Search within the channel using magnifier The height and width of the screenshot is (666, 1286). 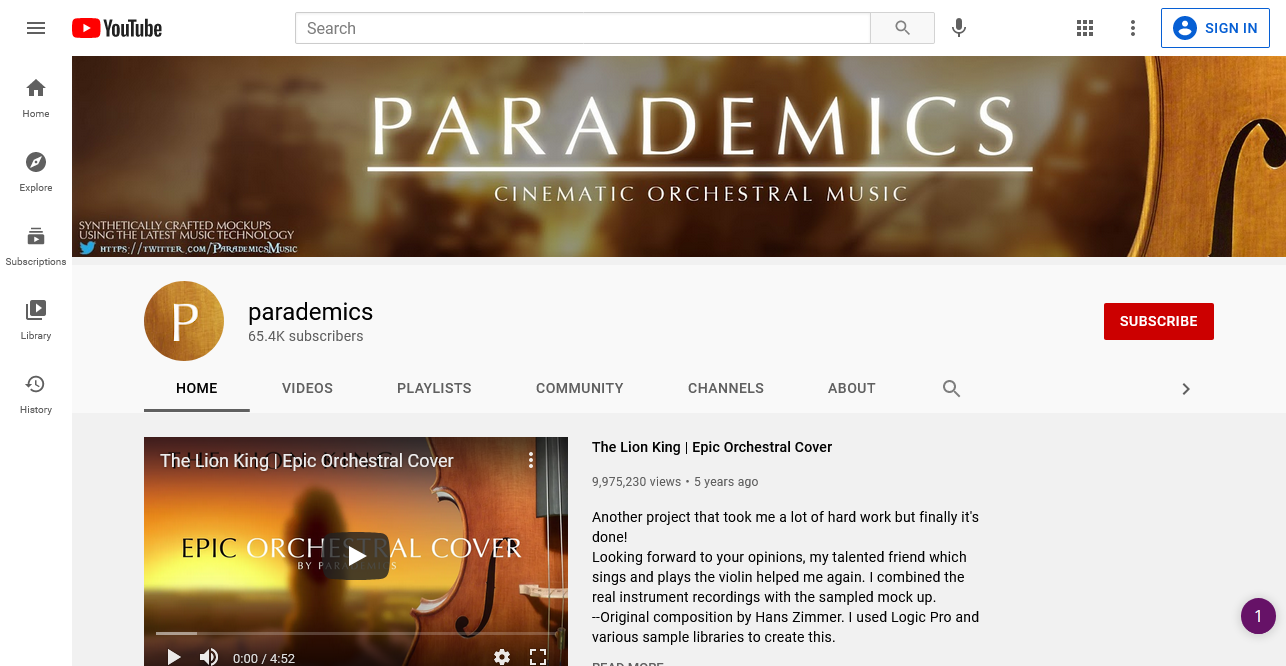[951, 388]
